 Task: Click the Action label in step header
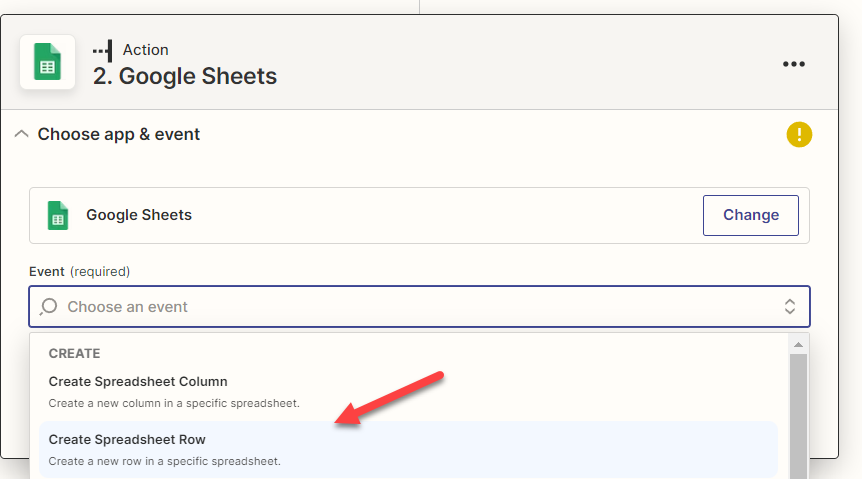tap(146, 49)
